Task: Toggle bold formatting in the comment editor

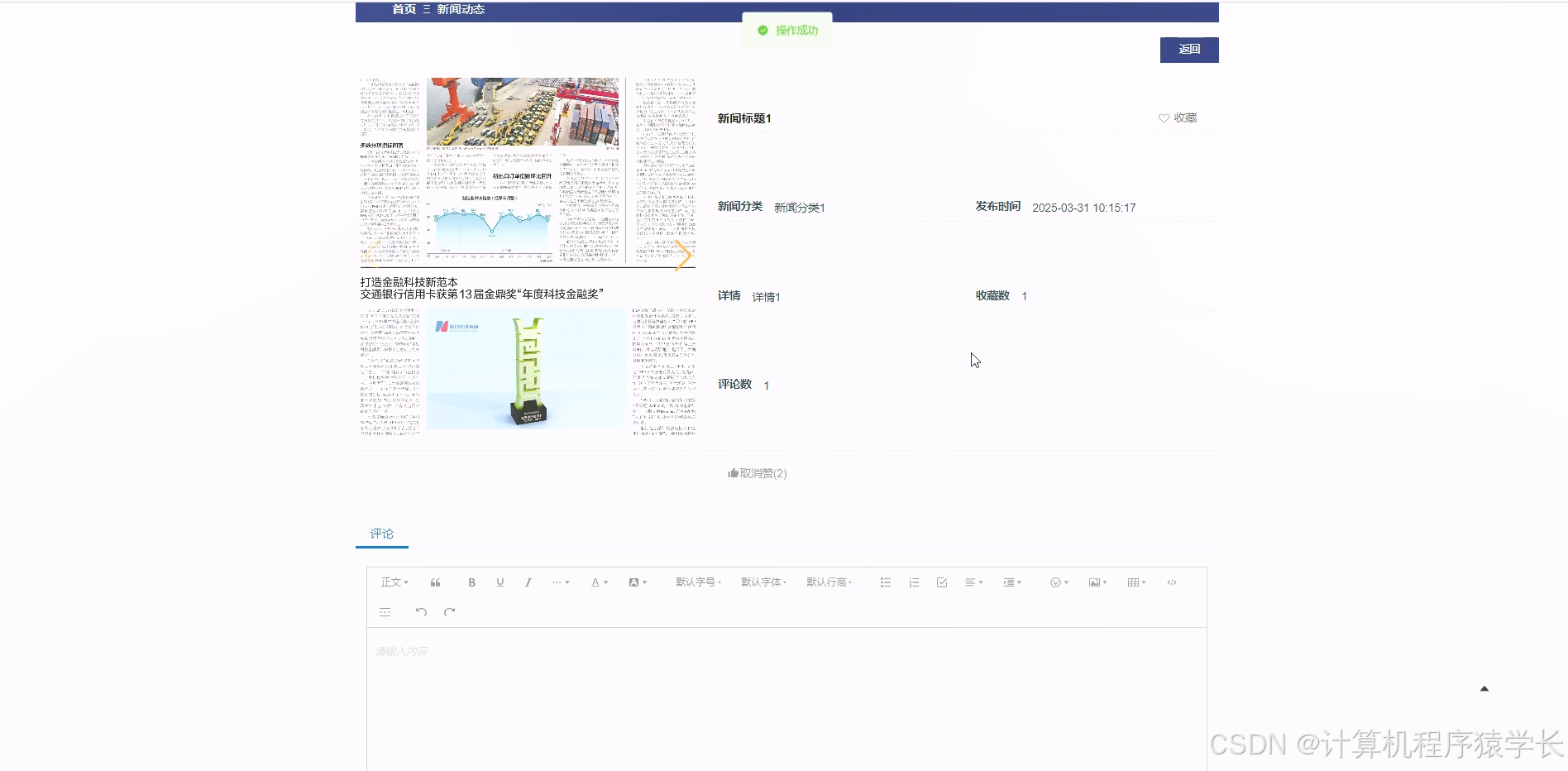Action: pos(471,582)
